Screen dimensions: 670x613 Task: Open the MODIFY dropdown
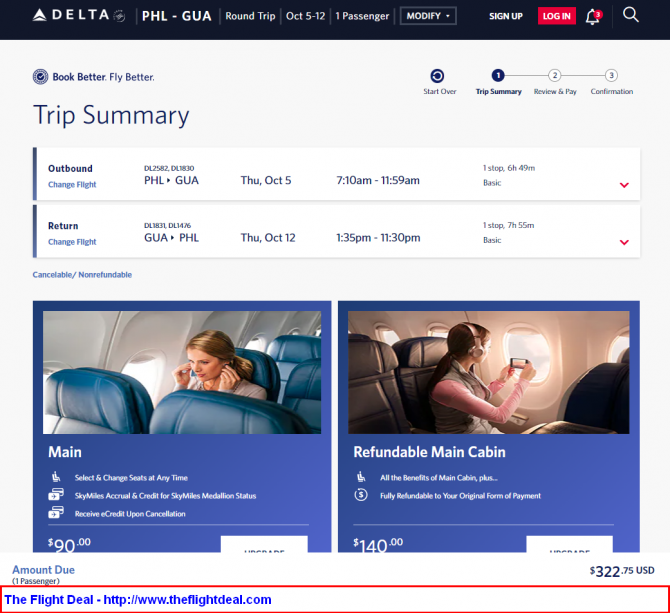click(428, 16)
